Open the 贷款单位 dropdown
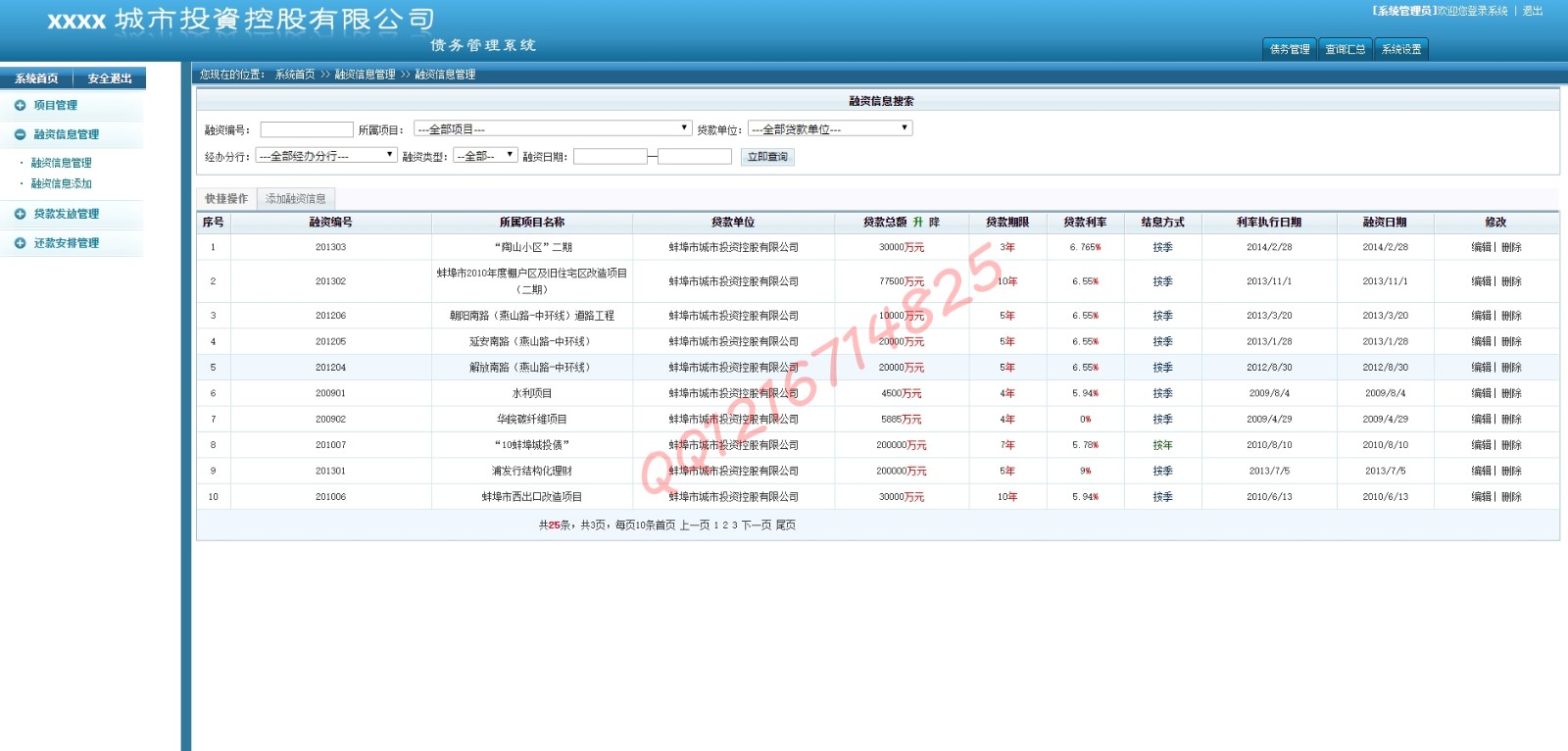Image resolution: width=1568 pixels, height=751 pixels. pyautogui.click(x=830, y=128)
